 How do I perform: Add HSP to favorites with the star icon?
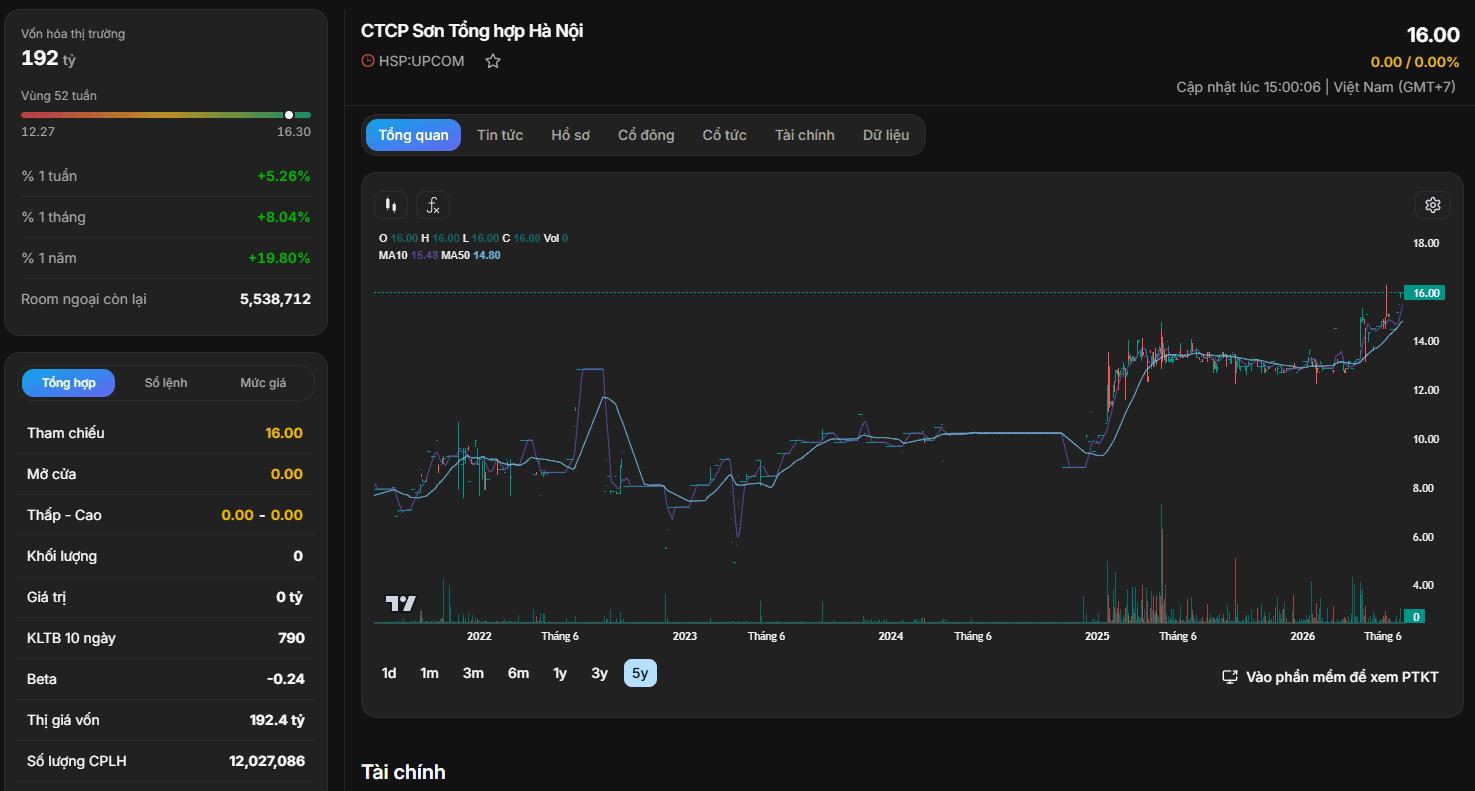tap(493, 61)
